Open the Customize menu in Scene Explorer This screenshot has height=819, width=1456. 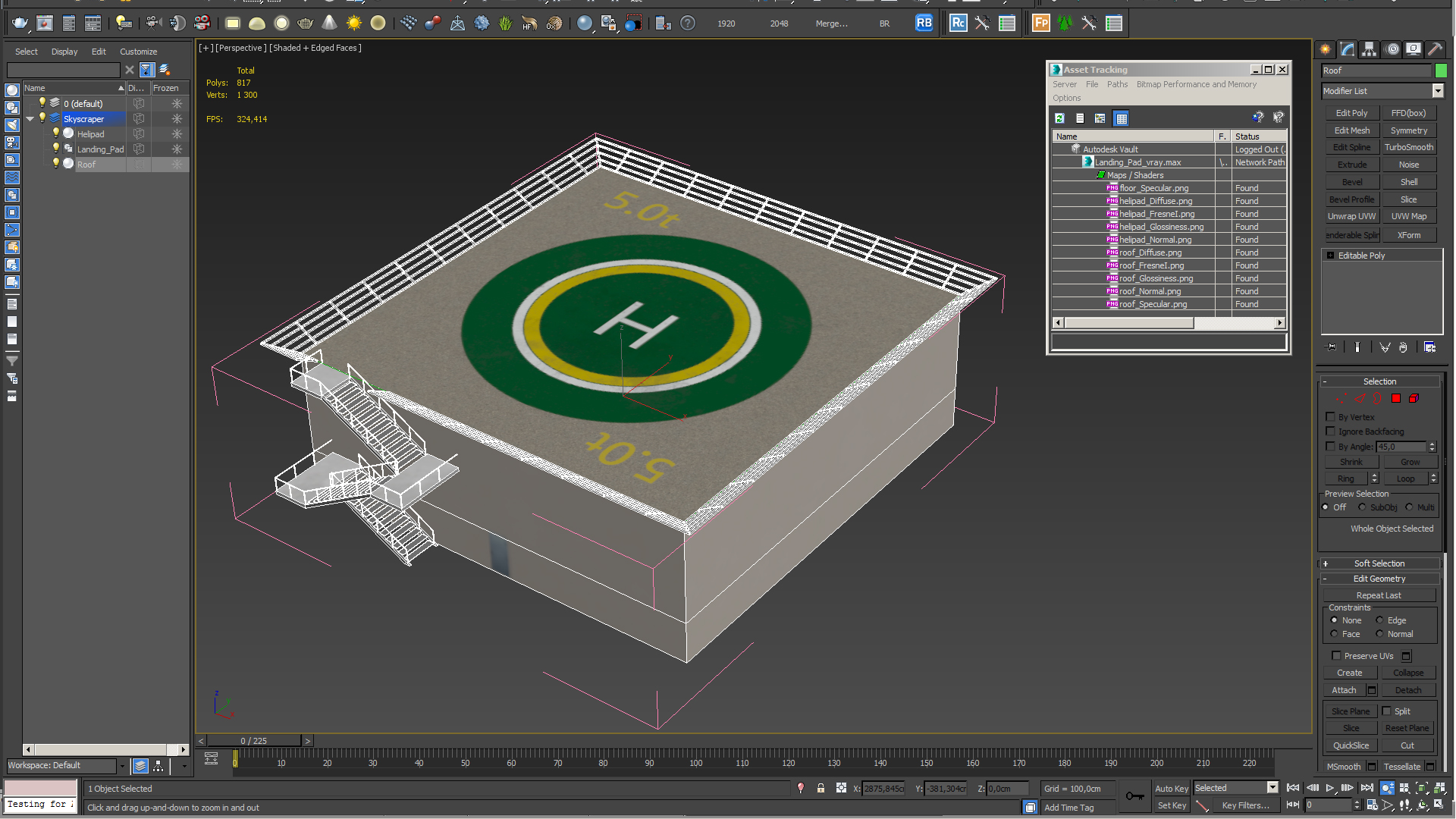click(138, 52)
